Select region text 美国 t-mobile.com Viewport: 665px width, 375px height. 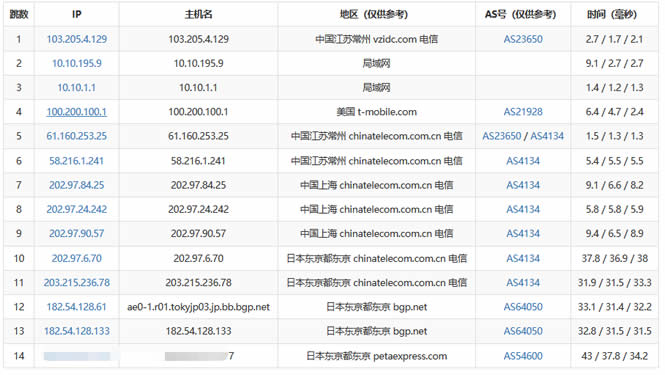[x=377, y=112]
